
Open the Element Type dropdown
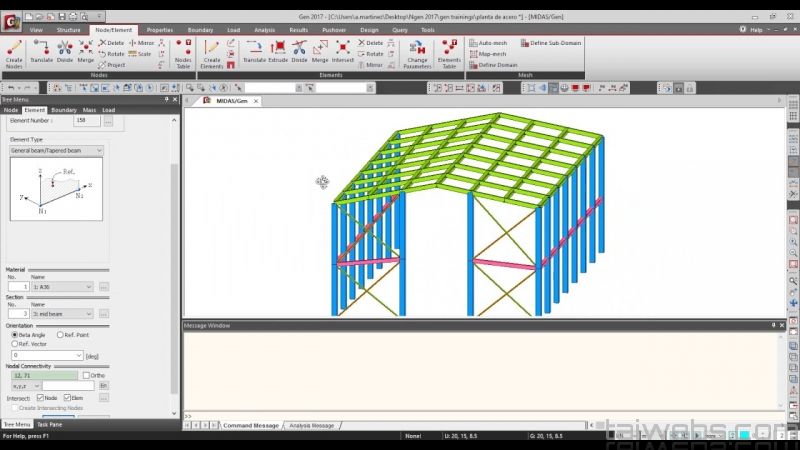coord(56,151)
